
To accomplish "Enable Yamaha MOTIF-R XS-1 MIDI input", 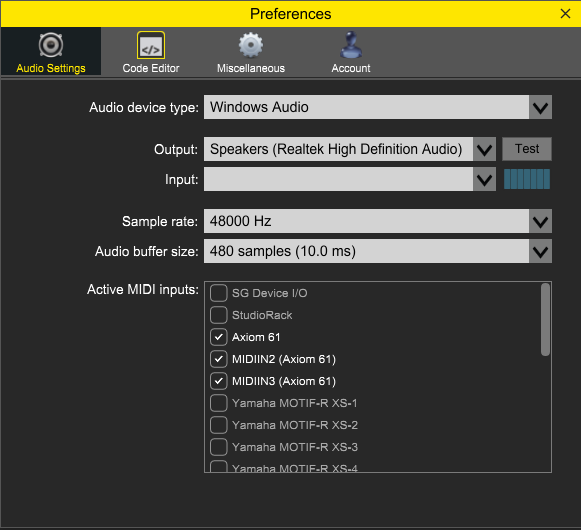I will coord(219,403).
